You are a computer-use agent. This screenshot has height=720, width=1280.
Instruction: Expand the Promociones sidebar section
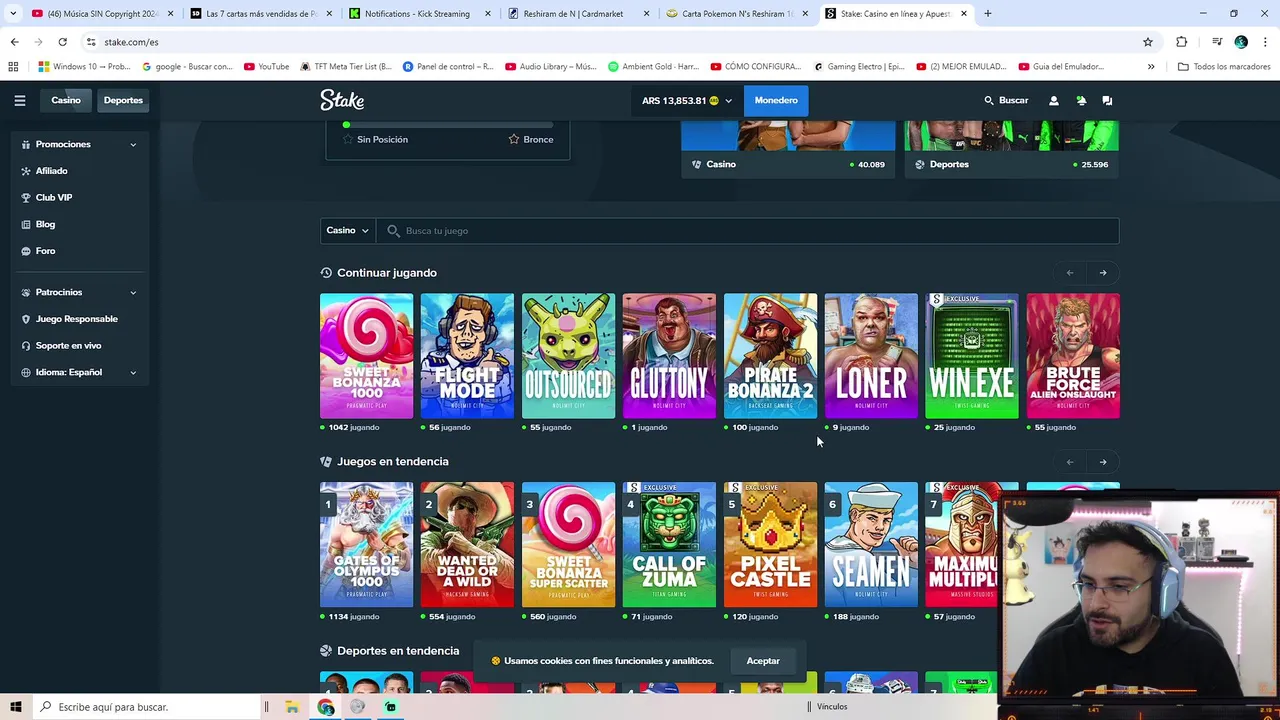pos(79,144)
